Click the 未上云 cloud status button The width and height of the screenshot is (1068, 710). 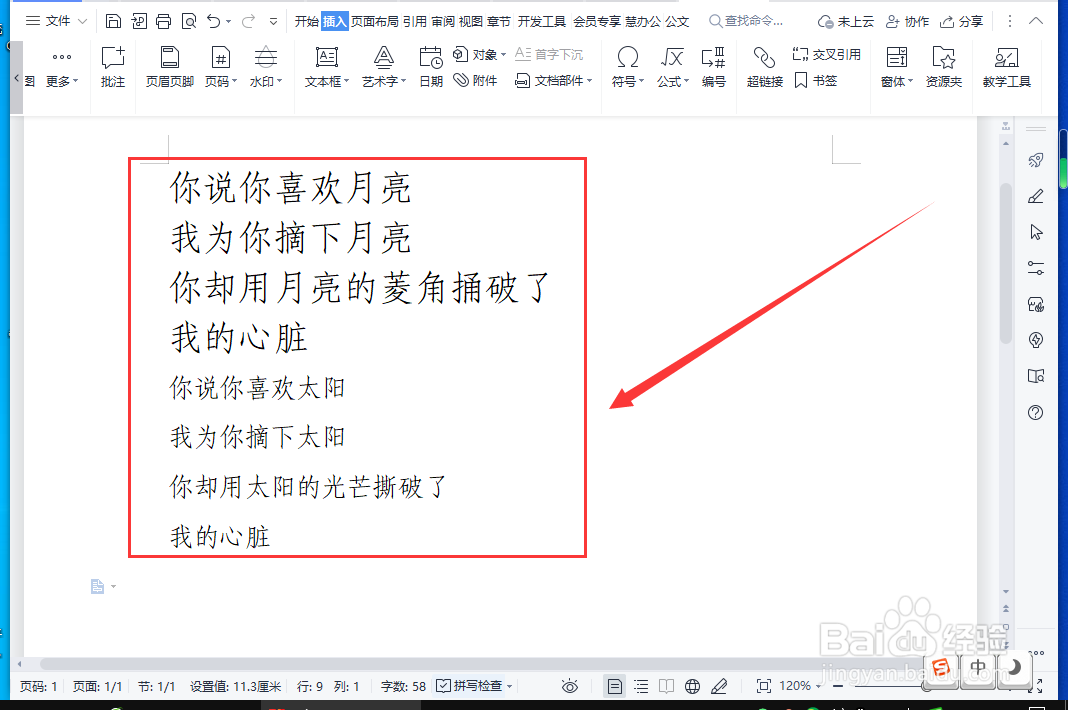(x=845, y=22)
